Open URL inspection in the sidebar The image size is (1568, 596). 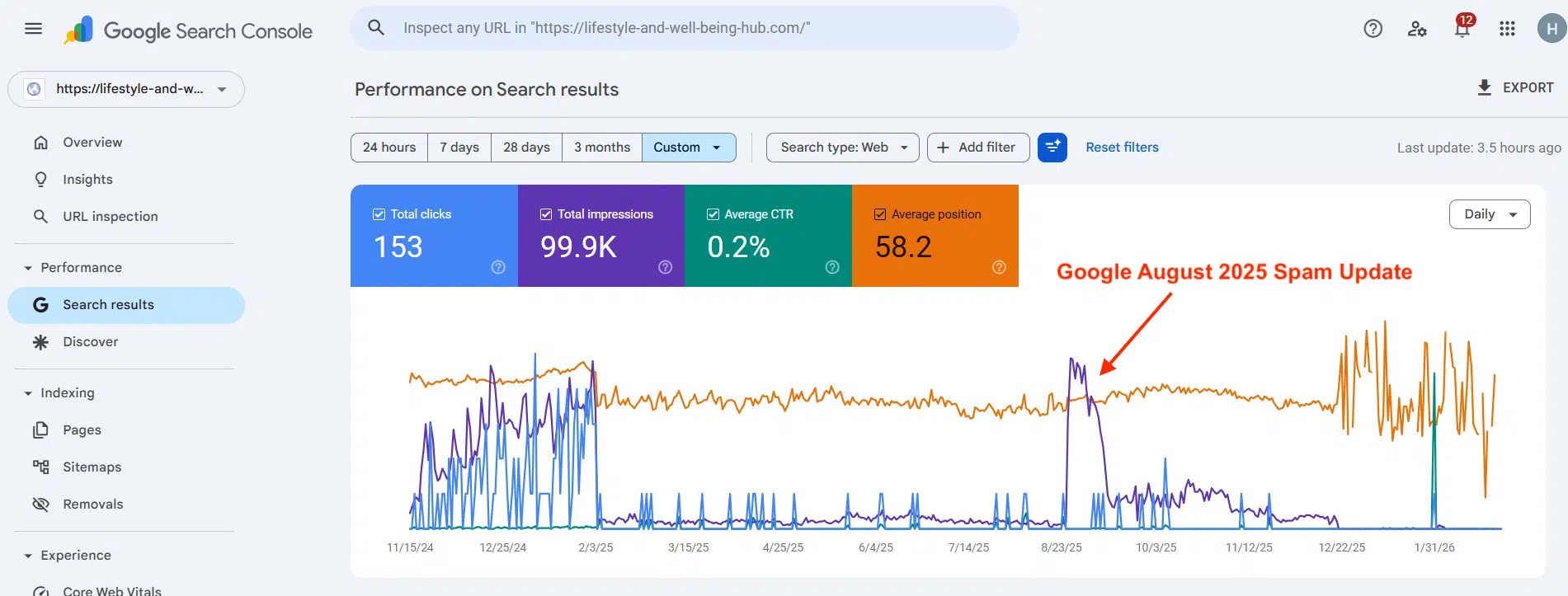(110, 217)
